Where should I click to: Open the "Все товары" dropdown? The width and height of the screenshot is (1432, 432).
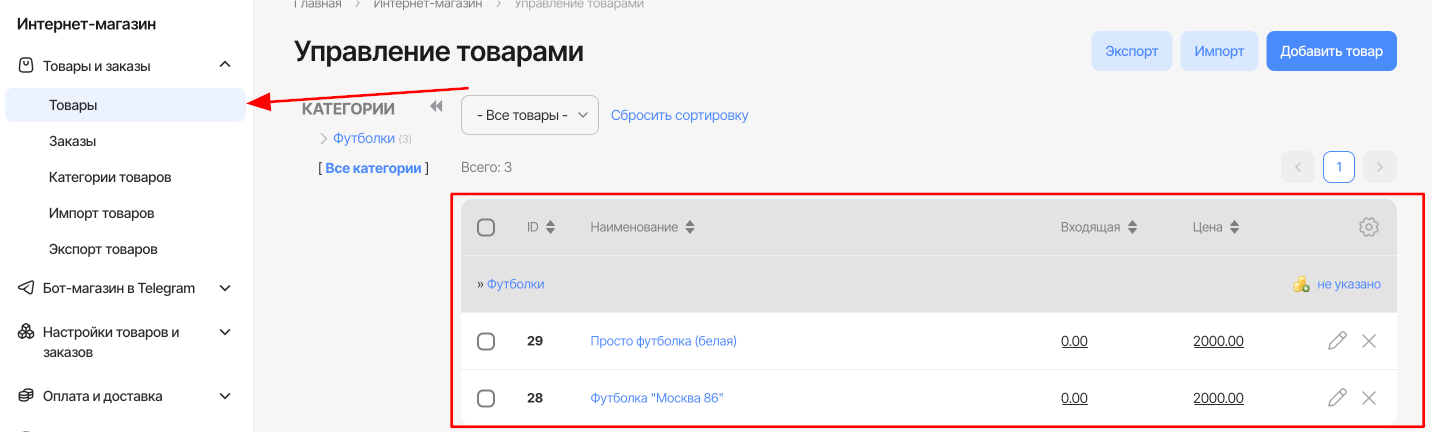[x=529, y=115]
